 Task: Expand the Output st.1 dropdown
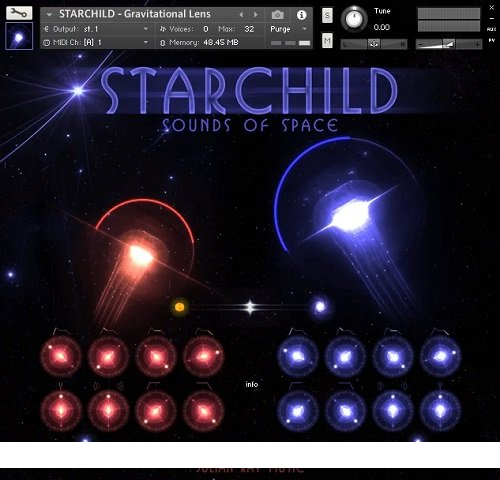(96, 29)
